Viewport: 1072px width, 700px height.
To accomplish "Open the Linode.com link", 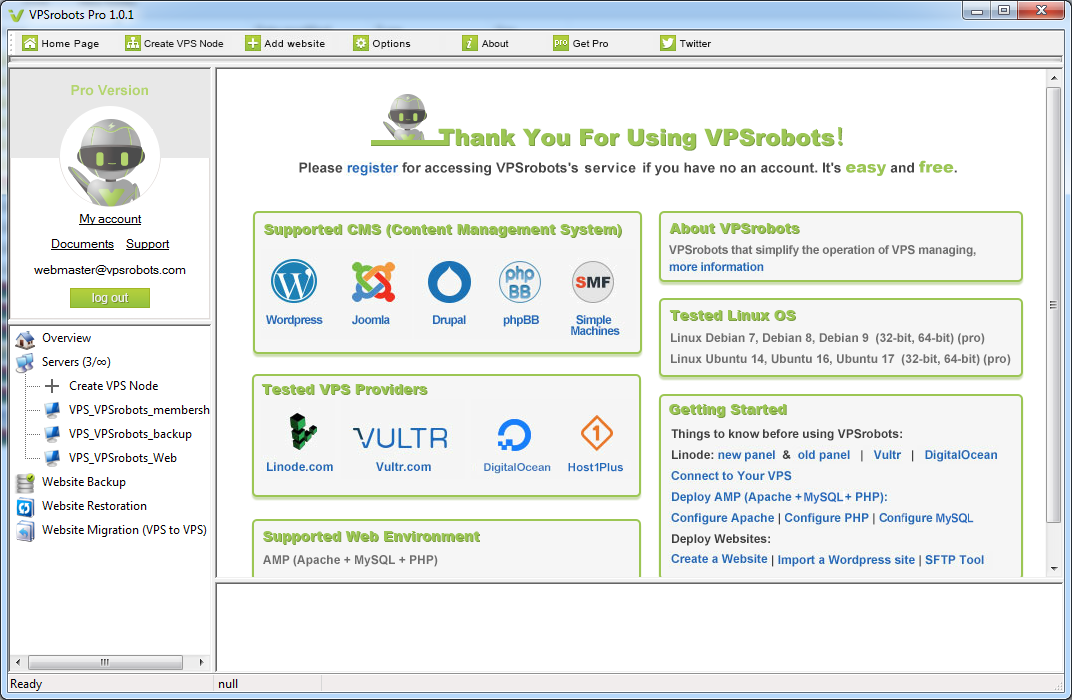I will click(299, 467).
